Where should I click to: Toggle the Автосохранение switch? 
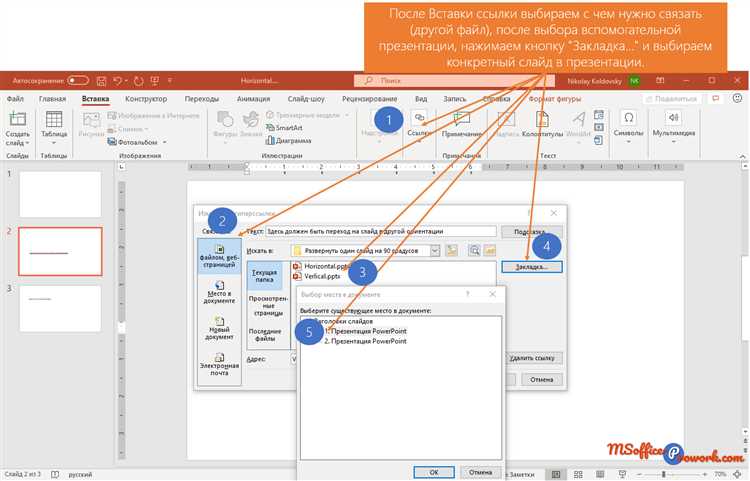tap(78, 81)
